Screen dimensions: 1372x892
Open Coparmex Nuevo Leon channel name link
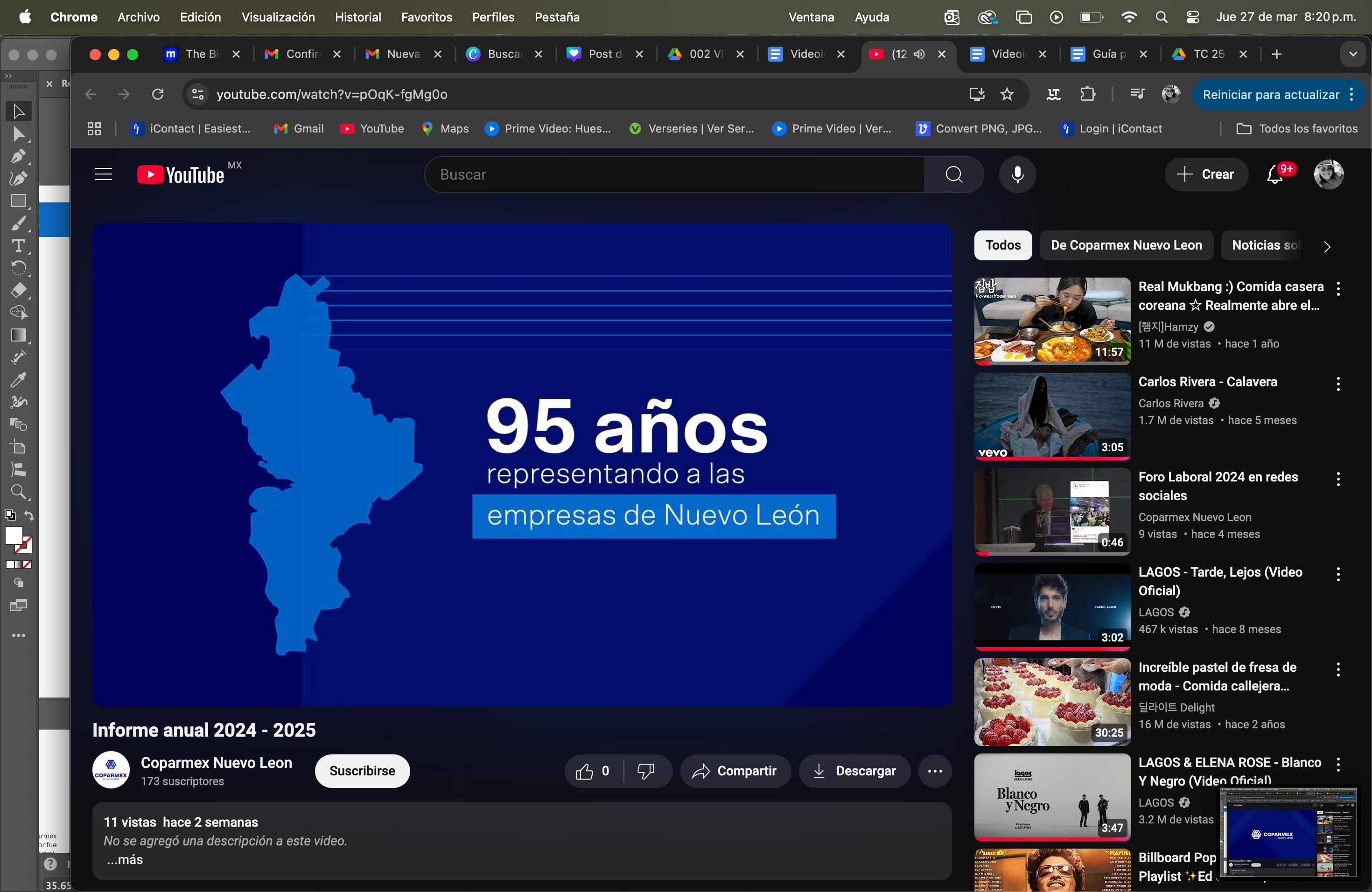click(216, 763)
